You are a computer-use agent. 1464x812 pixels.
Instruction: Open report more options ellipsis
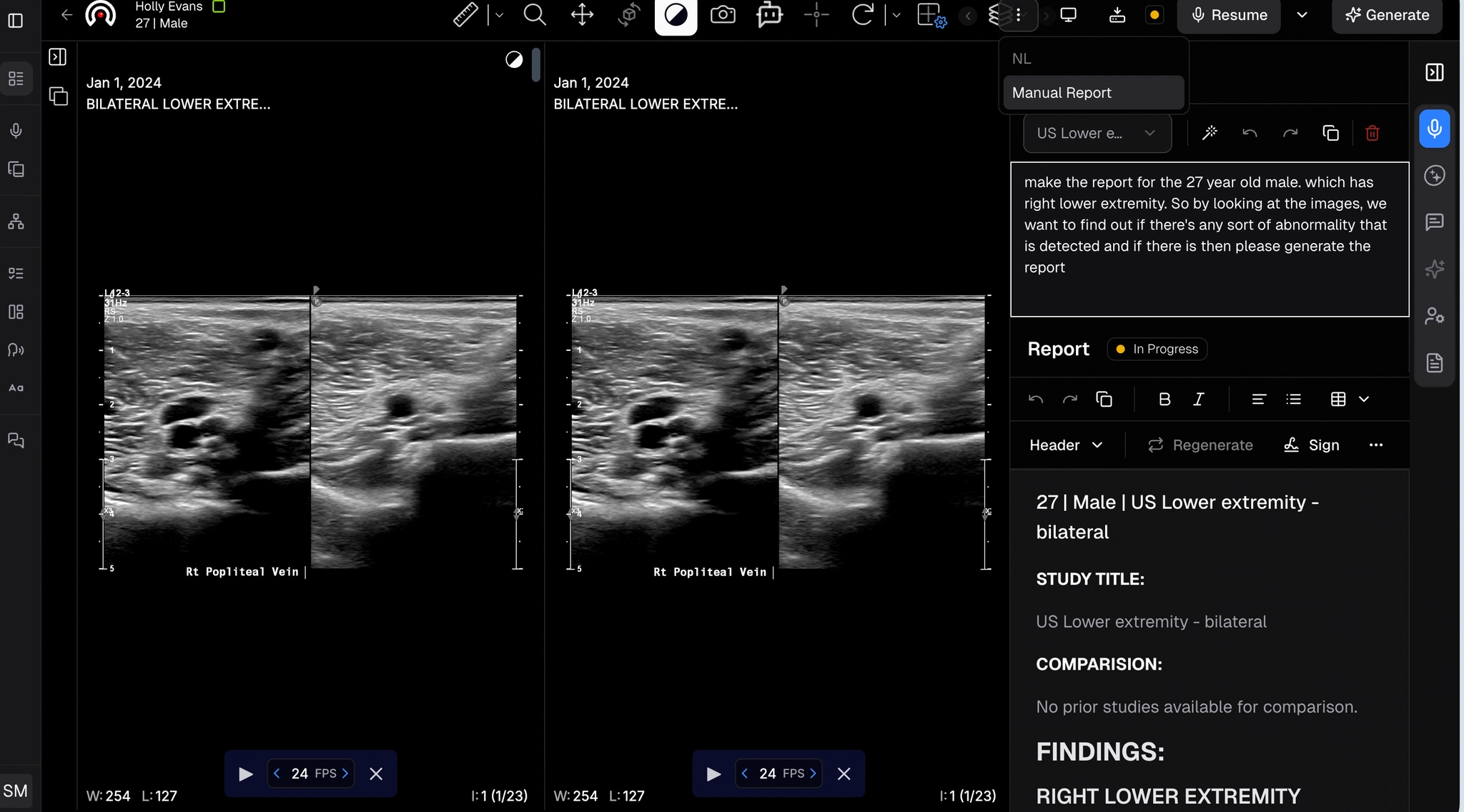point(1376,445)
